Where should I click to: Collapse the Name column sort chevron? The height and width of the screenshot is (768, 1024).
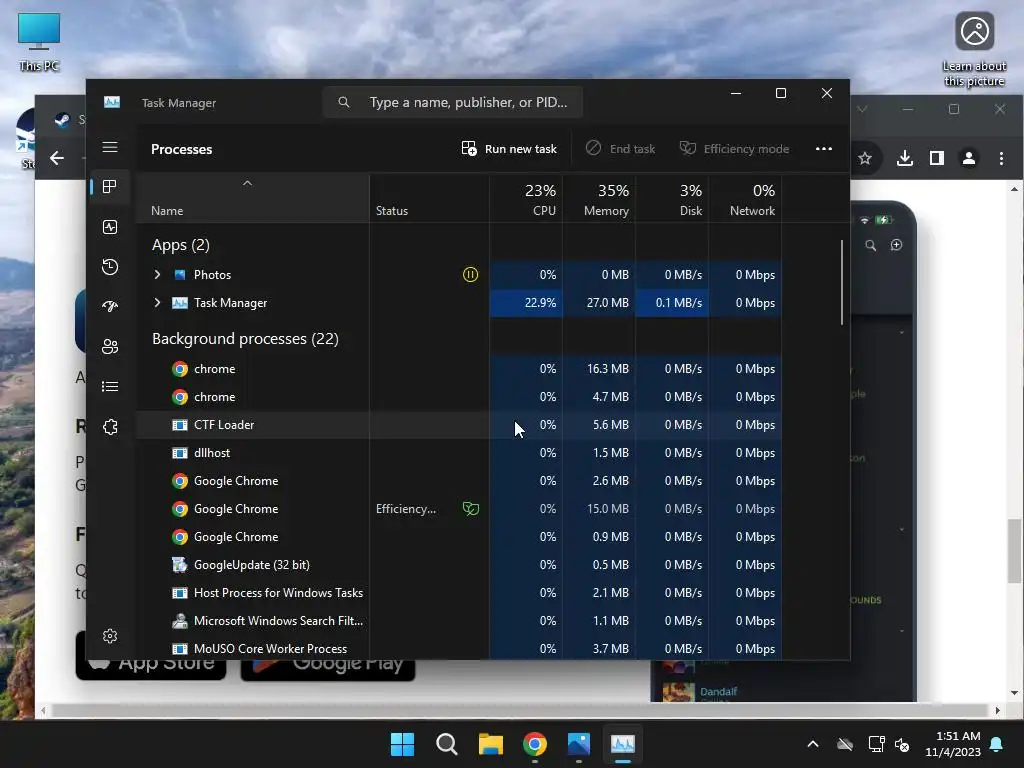[248, 184]
